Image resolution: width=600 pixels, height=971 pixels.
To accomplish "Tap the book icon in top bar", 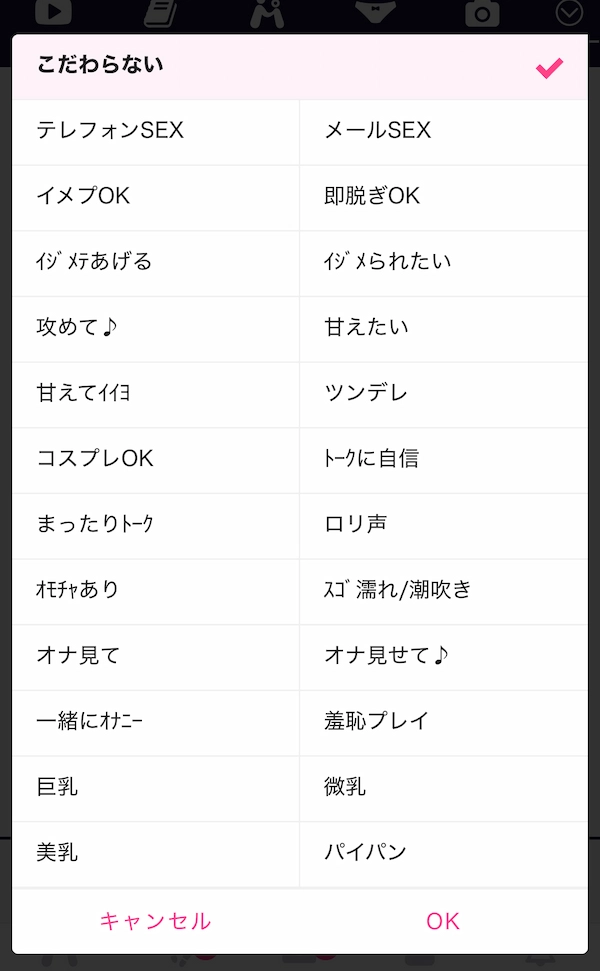I will pos(160,12).
